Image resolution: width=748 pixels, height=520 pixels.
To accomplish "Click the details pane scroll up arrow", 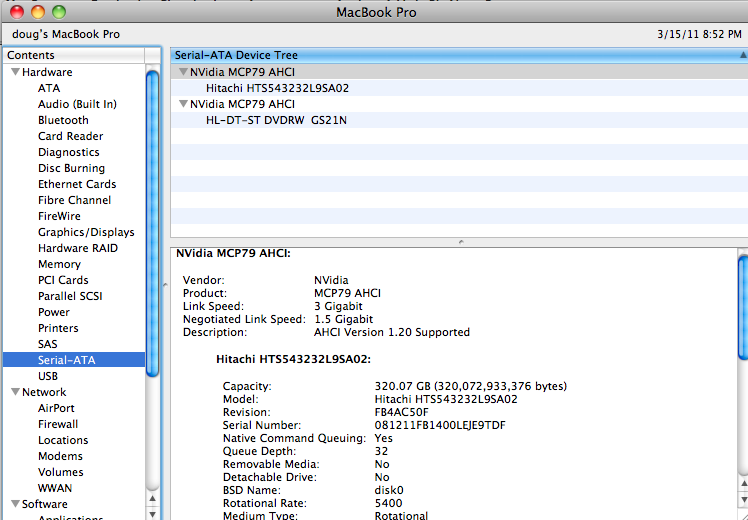I will (743, 485).
